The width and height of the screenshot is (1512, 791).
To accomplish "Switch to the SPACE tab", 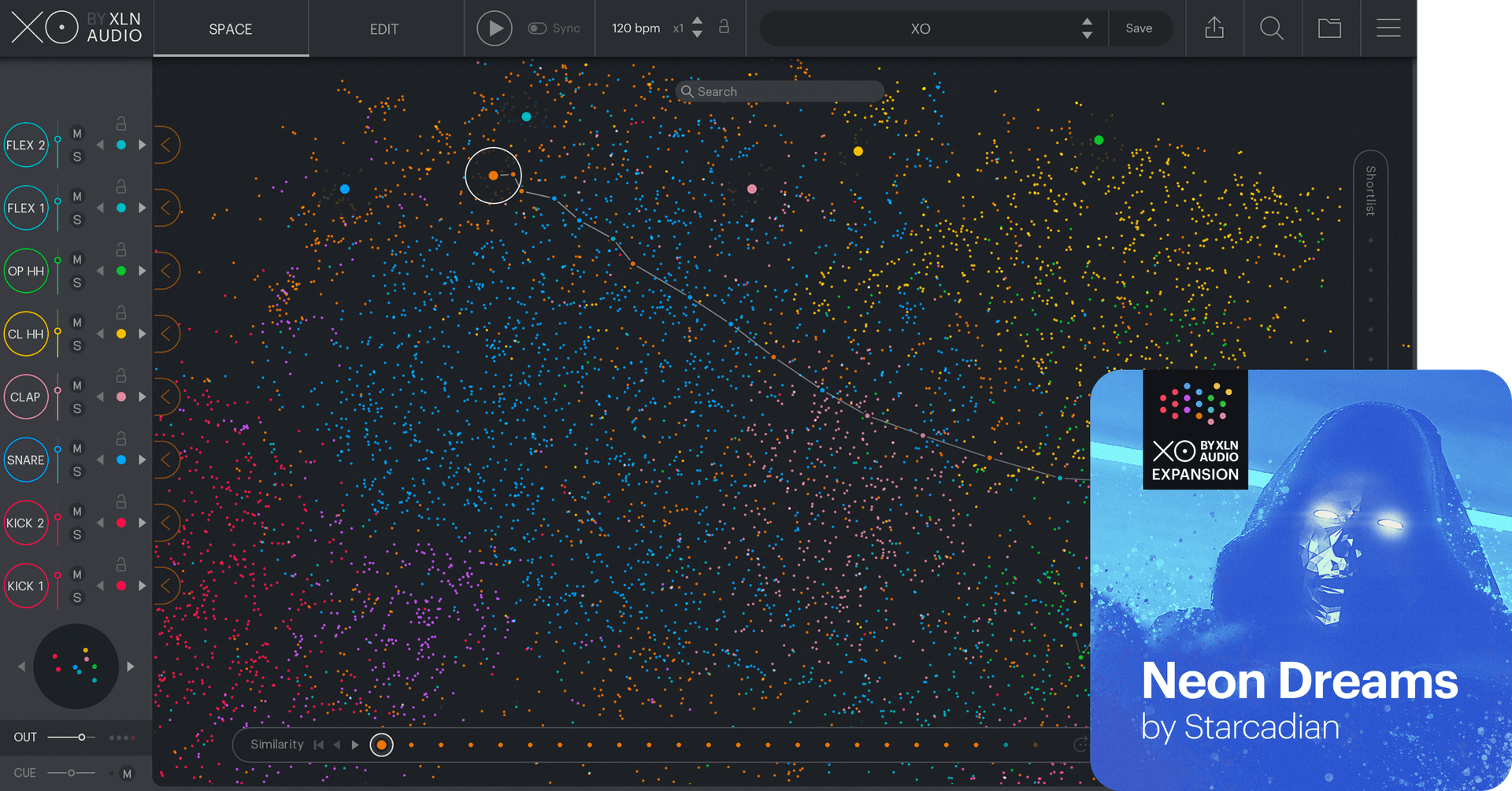I will 231,28.
